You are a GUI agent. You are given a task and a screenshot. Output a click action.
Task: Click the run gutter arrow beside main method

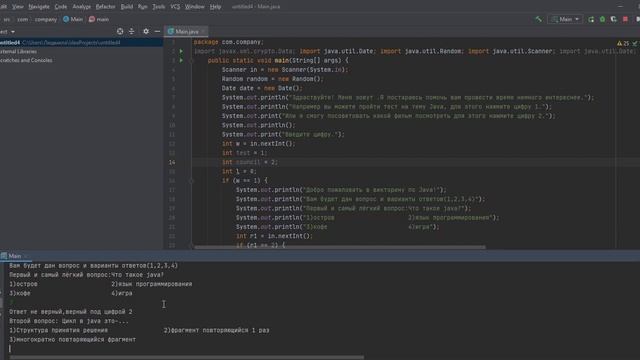click(181, 60)
